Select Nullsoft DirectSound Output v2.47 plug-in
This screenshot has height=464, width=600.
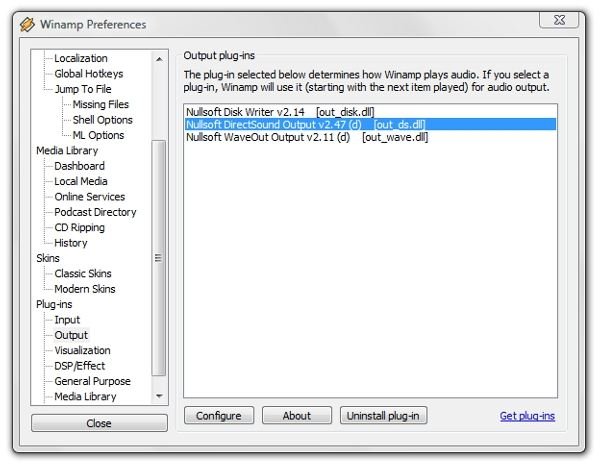(x=370, y=125)
